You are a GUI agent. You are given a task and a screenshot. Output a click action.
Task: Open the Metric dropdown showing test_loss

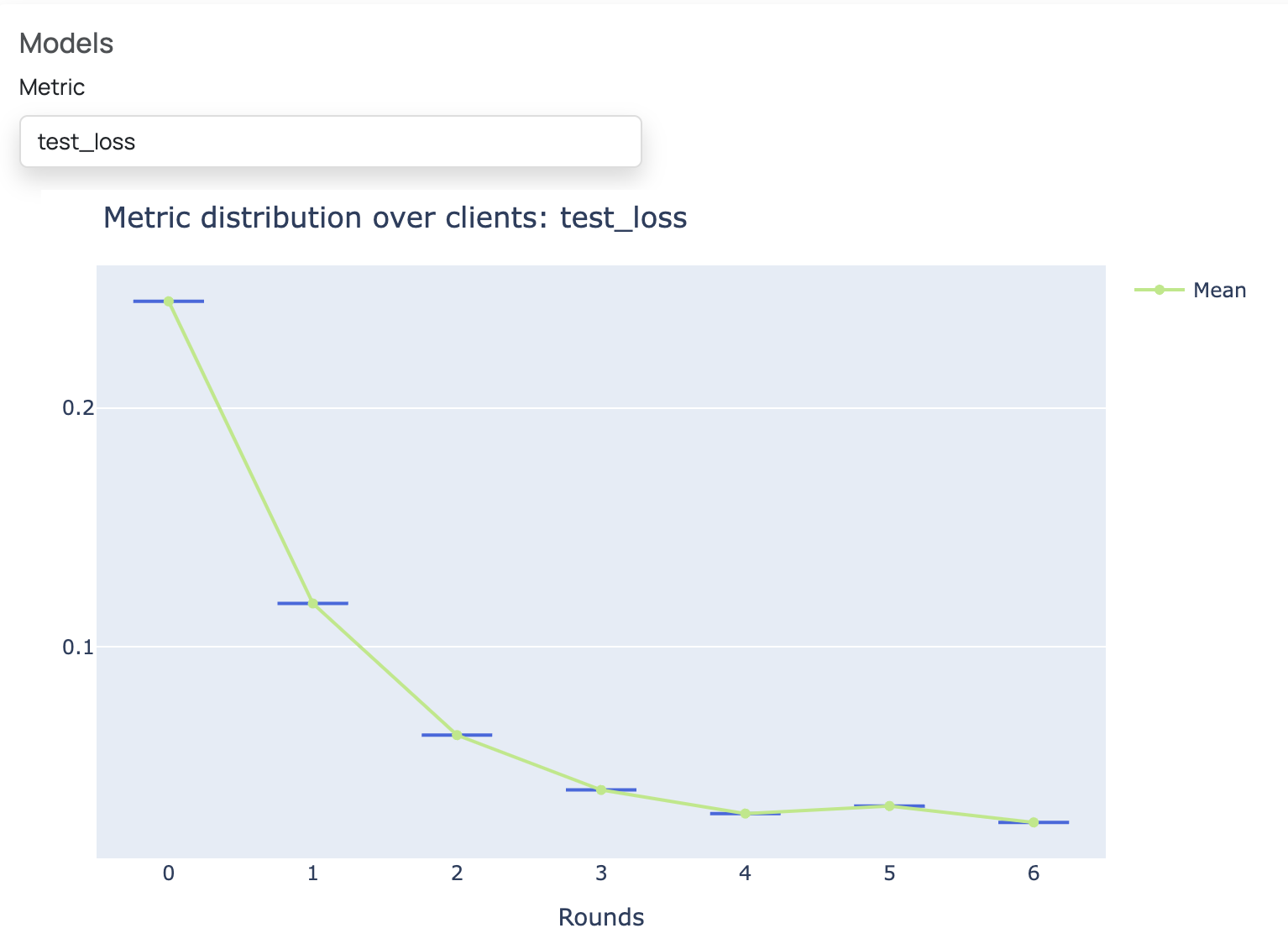[330, 142]
